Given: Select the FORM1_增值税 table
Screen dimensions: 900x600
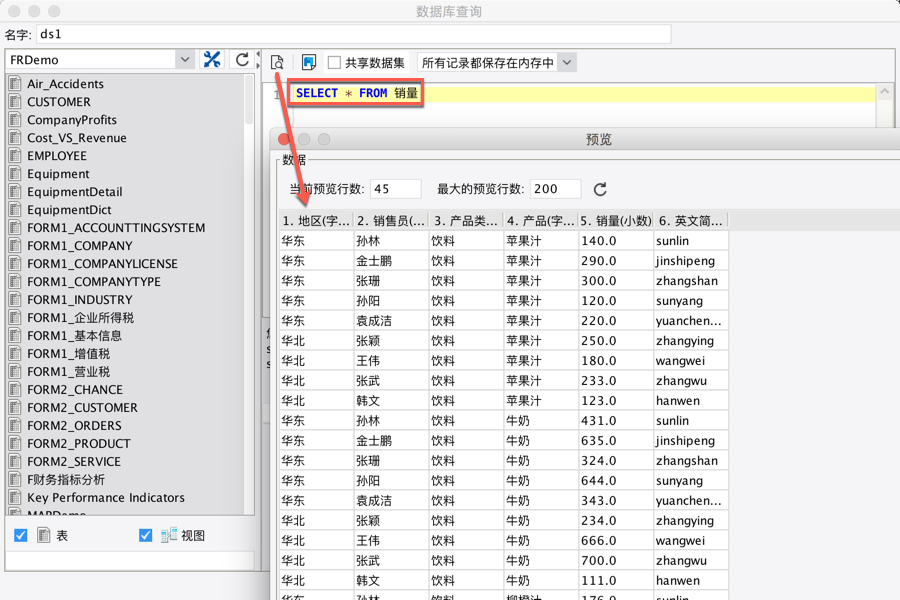Looking at the screenshot, I should 68,354.
